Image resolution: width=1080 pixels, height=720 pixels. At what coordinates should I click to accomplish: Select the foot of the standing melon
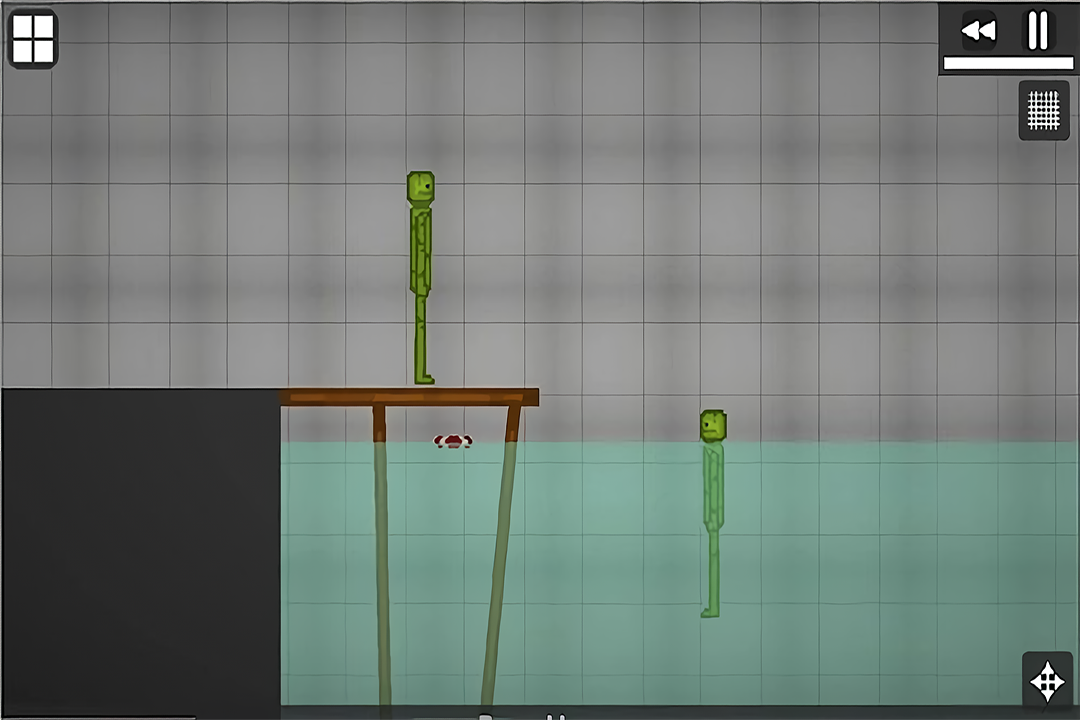click(x=425, y=379)
